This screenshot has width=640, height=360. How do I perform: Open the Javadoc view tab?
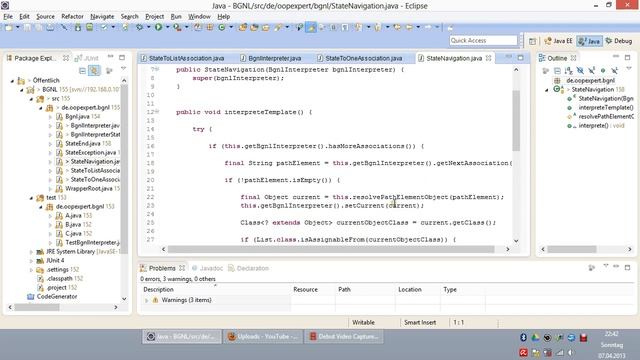pos(207,268)
